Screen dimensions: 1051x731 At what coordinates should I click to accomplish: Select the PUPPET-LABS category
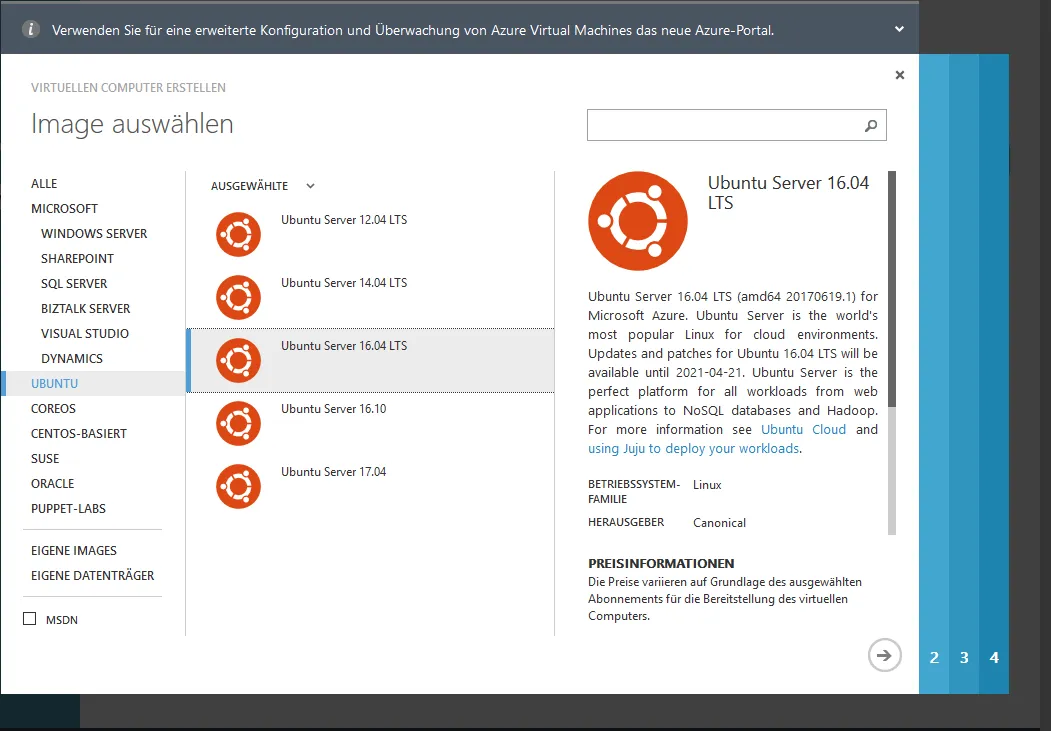click(68, 509)
